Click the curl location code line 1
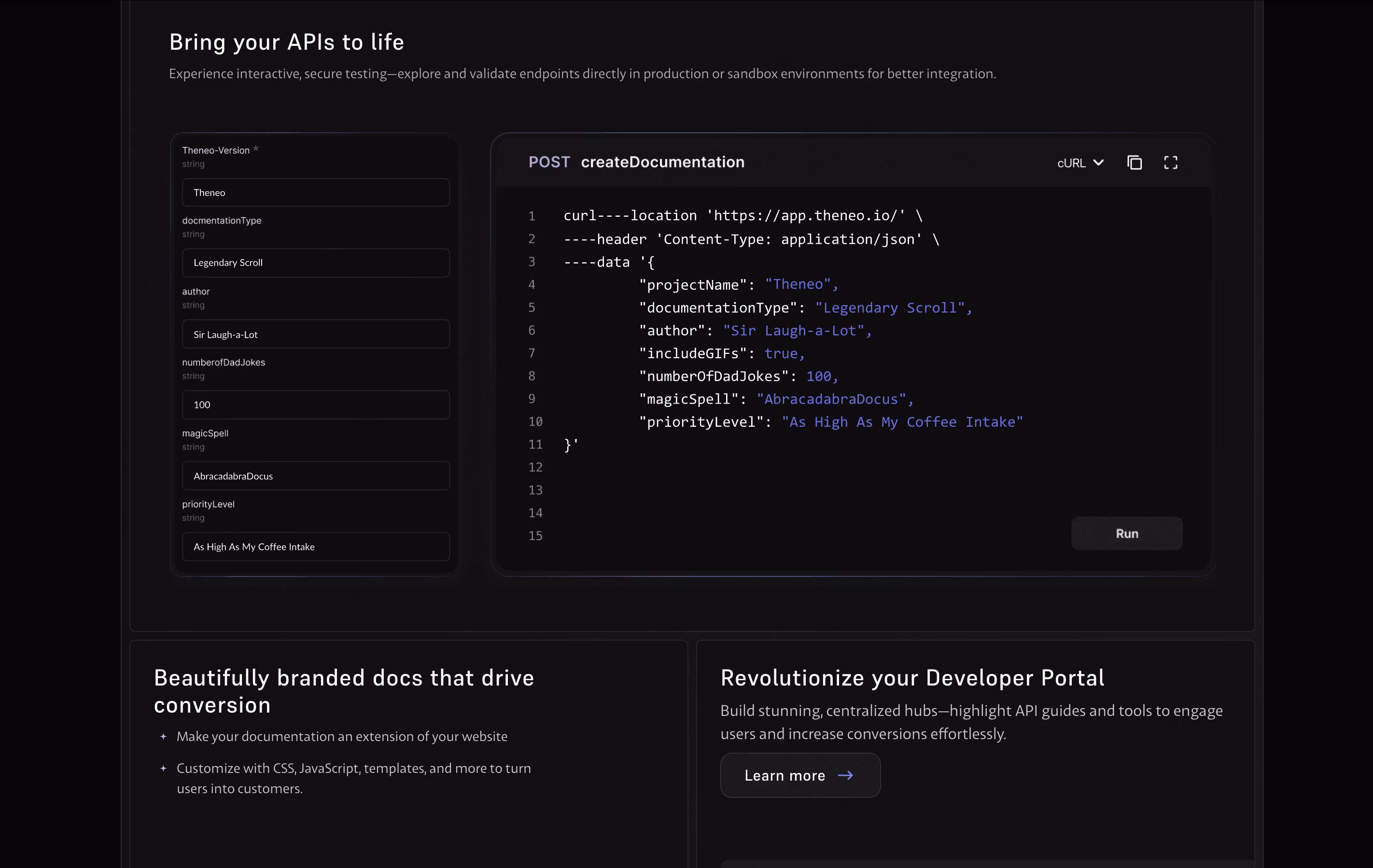 [743, 216]
